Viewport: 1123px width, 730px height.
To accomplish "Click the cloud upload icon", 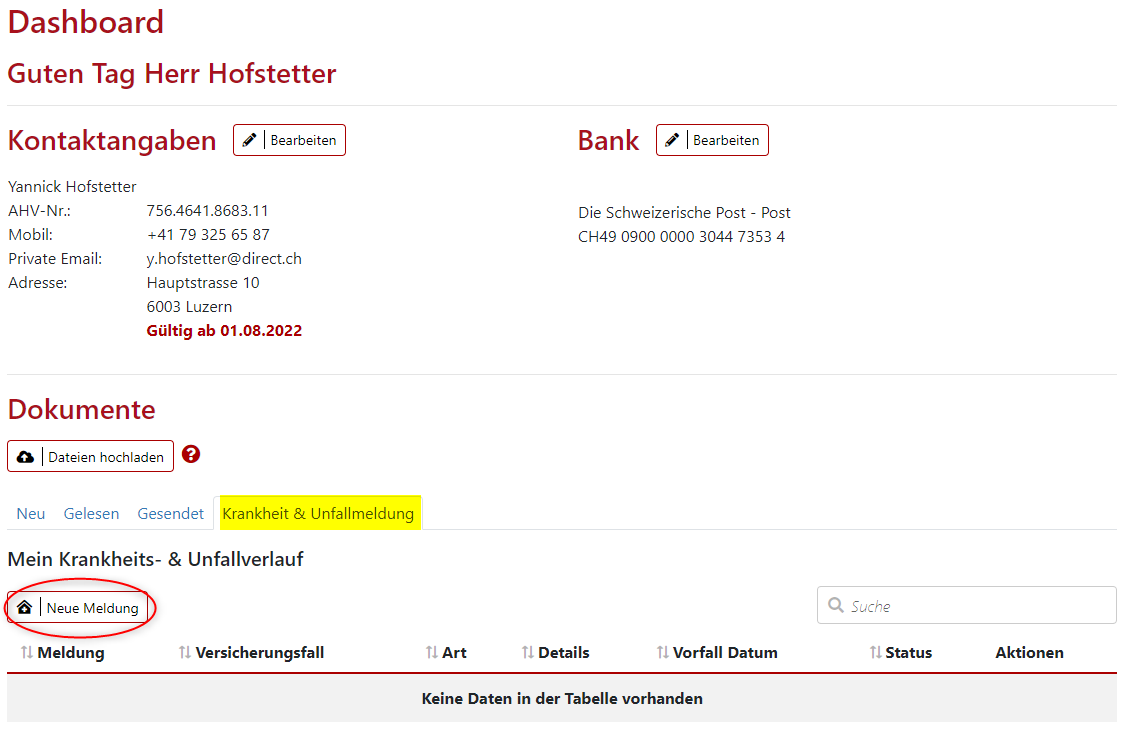I will pos(26,457).
